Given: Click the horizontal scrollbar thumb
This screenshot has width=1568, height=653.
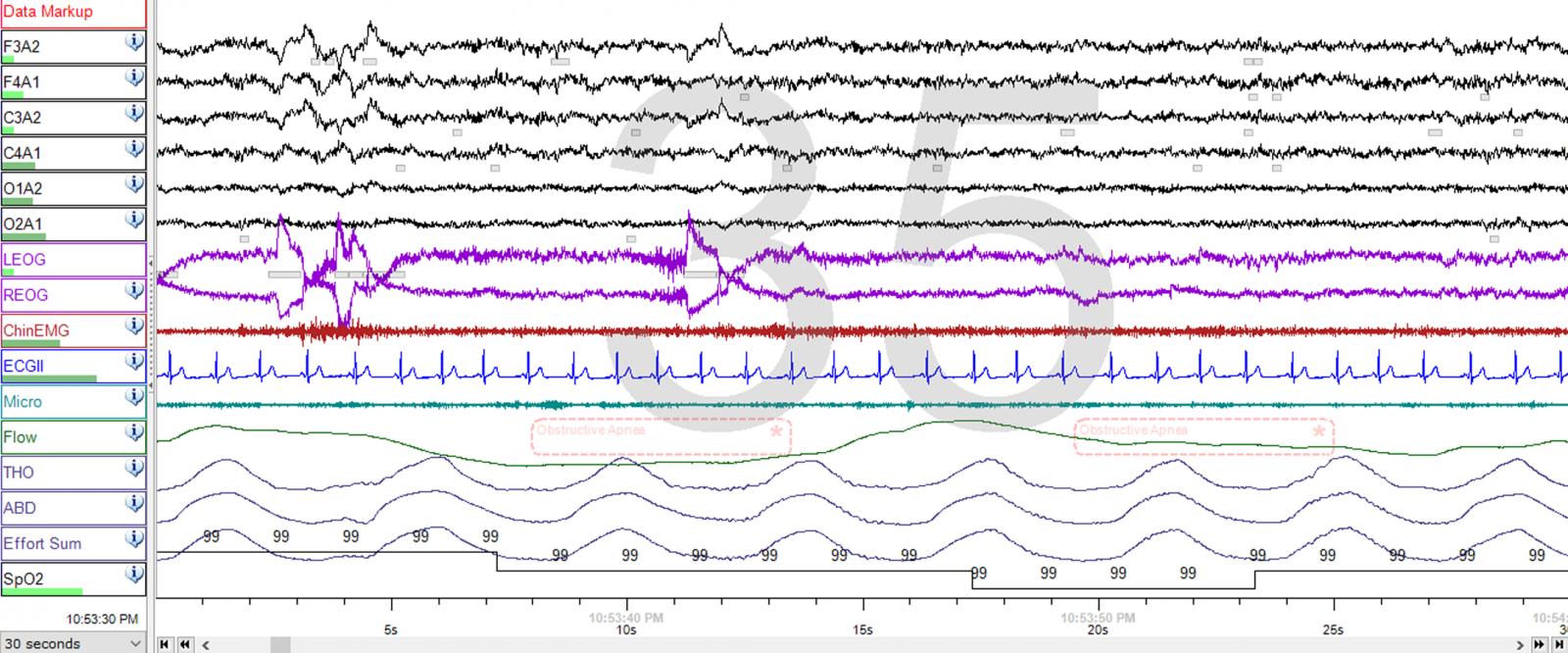Looking at the screenshot, I should coord(280,644).
